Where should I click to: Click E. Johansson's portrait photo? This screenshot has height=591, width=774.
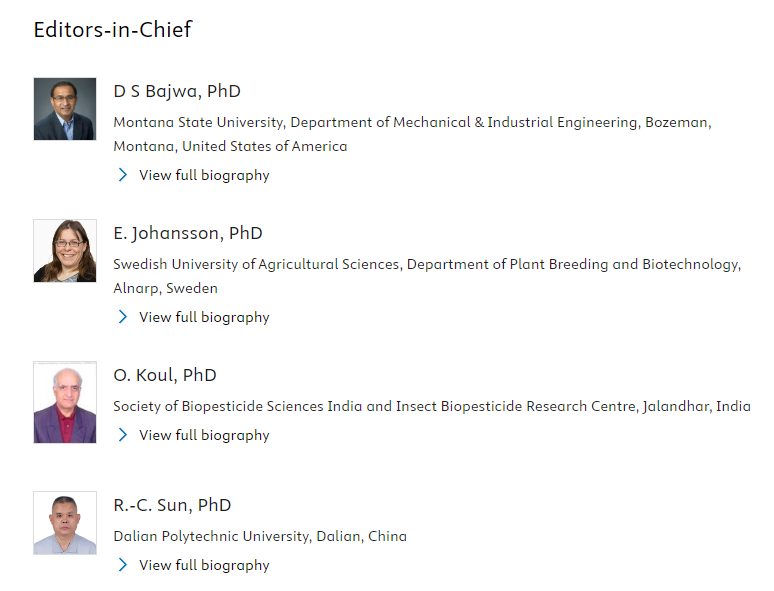pyautogui.click(x=65, y=251)
